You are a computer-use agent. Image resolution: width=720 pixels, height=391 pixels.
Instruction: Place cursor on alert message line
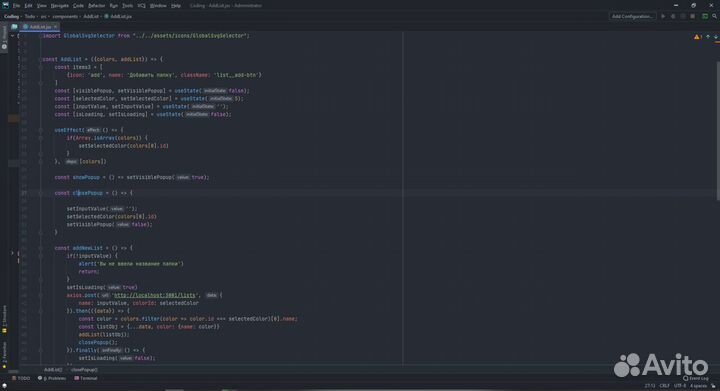pos(131,264)
